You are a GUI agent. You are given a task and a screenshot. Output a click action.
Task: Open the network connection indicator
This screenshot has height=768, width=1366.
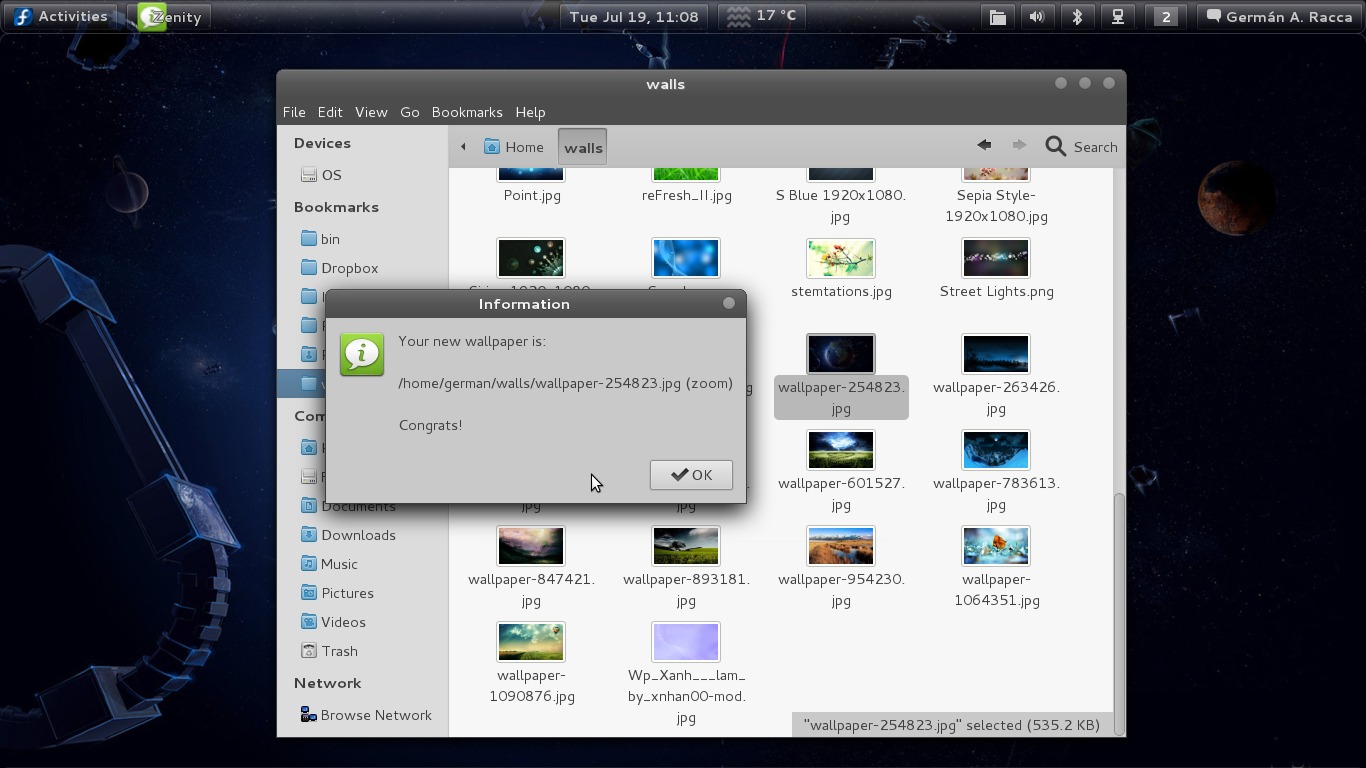coord(1118,16)
